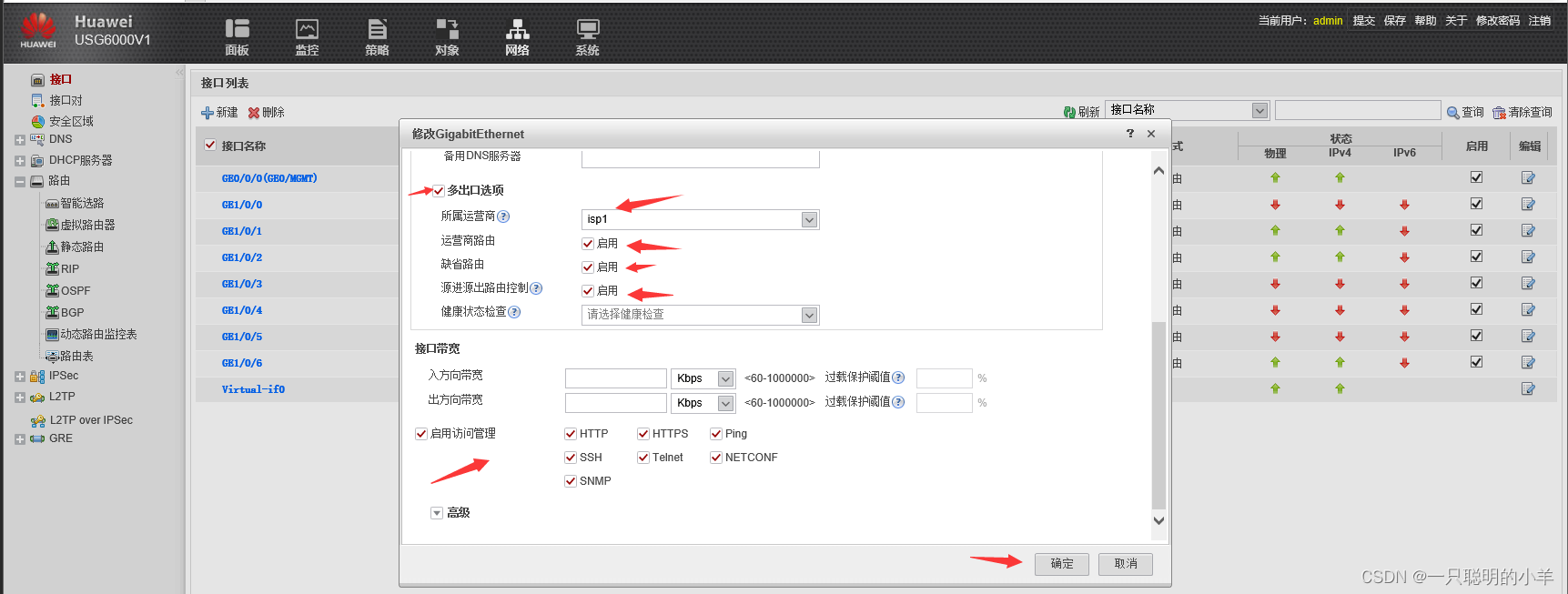Expand the DNS tree node

[x=20, y=140]
